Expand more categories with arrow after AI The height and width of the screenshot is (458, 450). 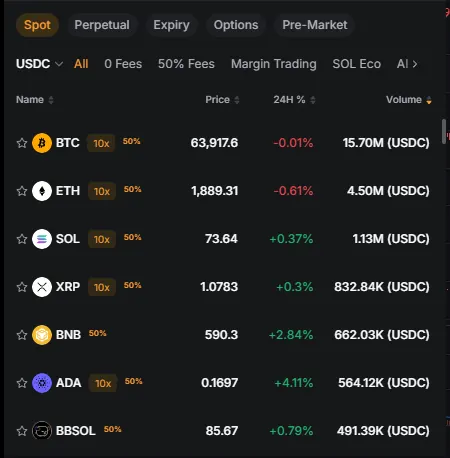coord(415,64)
